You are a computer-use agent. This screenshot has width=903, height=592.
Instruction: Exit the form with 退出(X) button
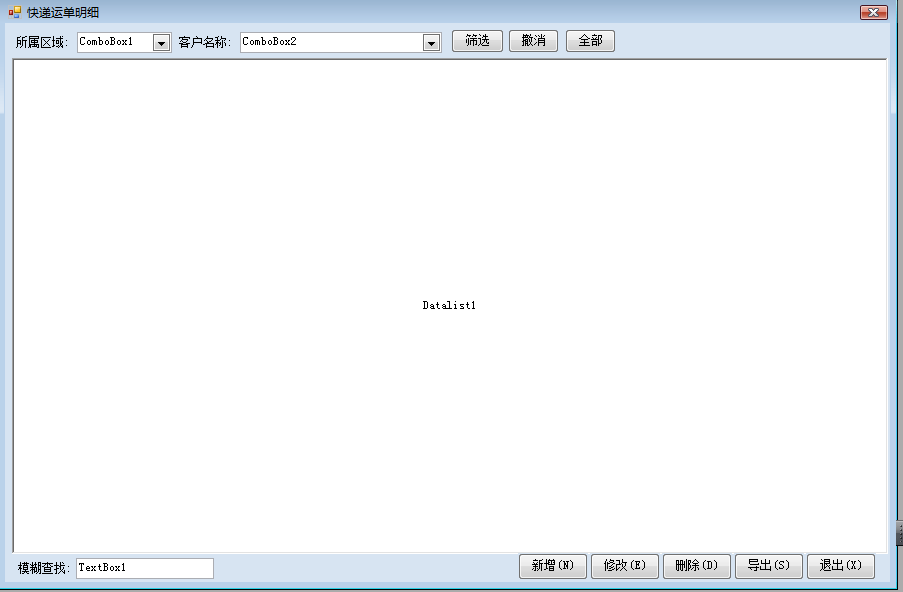click(x=841, y=566)
